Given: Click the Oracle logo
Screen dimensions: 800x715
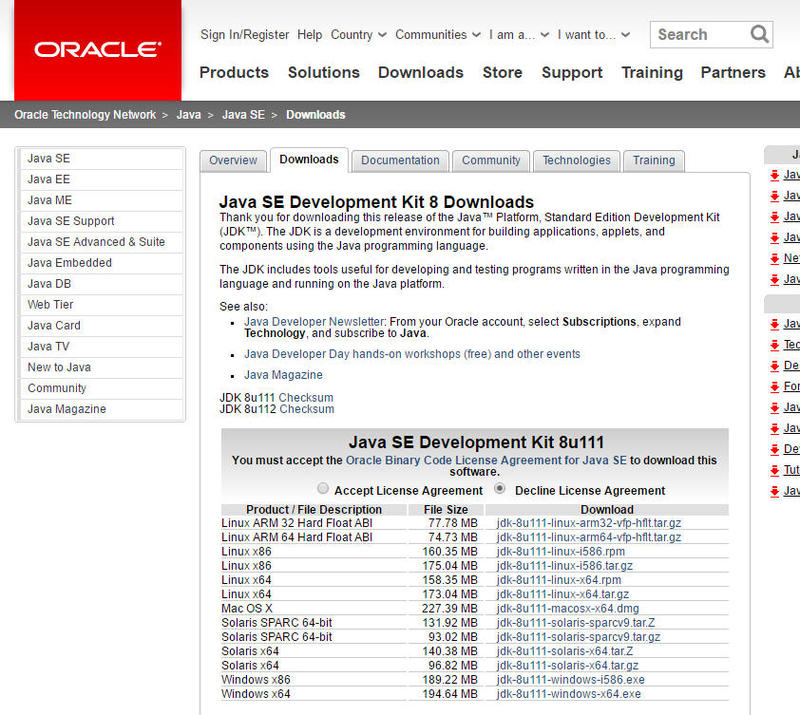Looking at the screenshot, I should 97,50.
